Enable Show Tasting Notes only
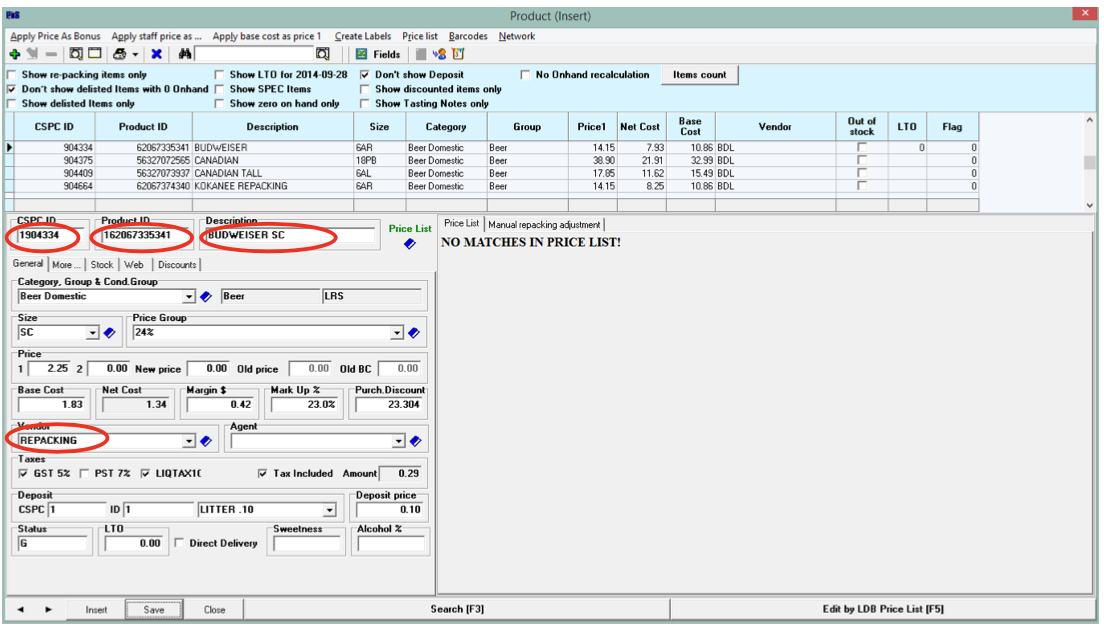 (x=365, y=103)
